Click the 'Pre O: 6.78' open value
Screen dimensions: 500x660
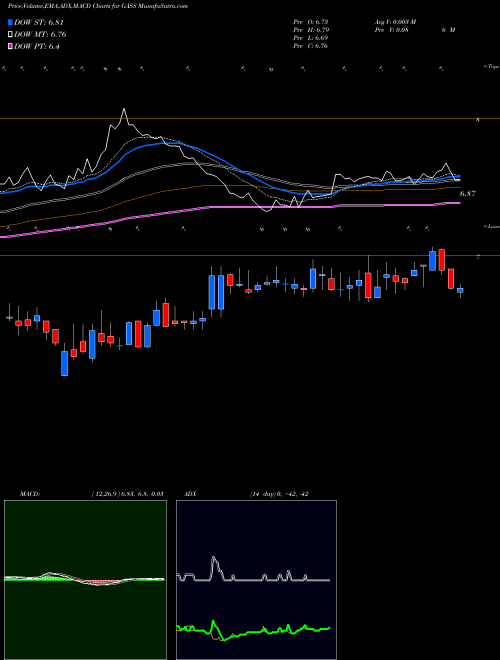coord(311,22)
